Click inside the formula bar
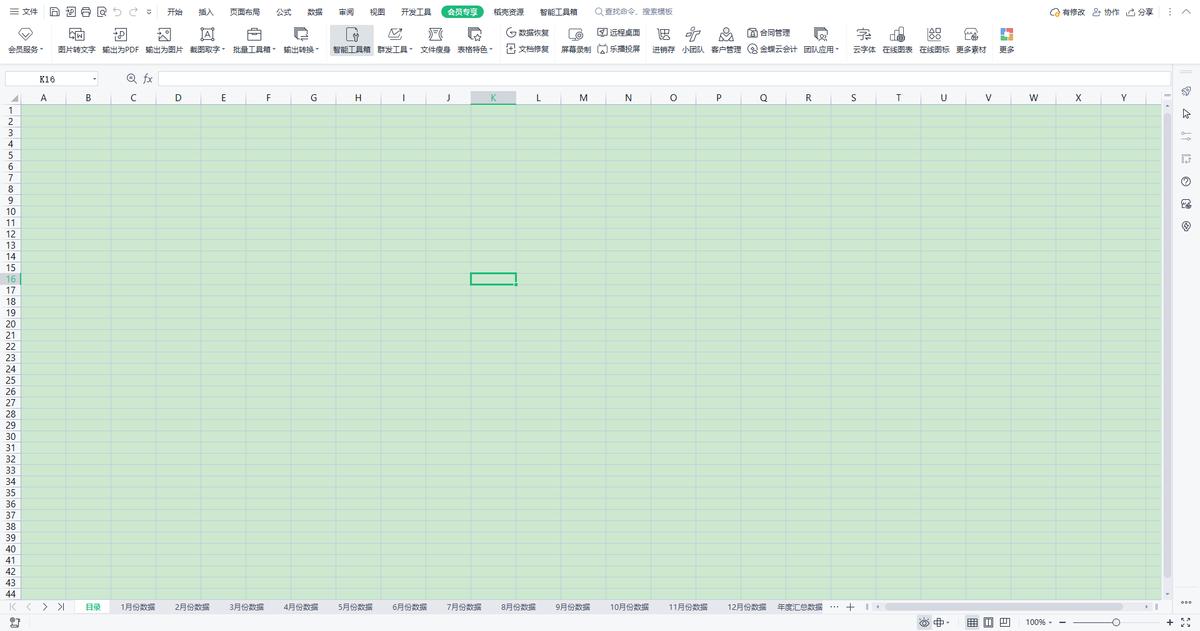The width and height of the screenshot is (1200, 631). click(x=400, y=78)
